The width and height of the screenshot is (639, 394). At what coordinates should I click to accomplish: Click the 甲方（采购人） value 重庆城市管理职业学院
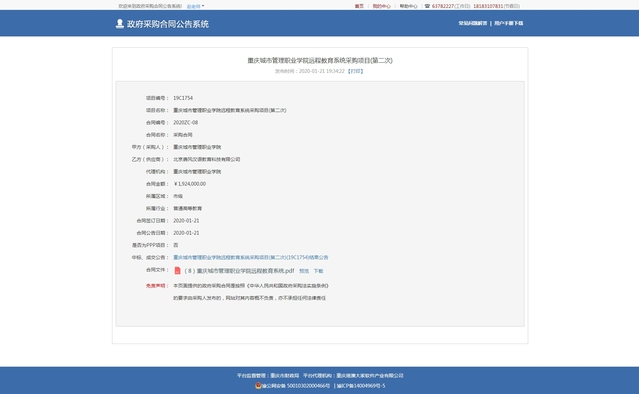(197, 147)
